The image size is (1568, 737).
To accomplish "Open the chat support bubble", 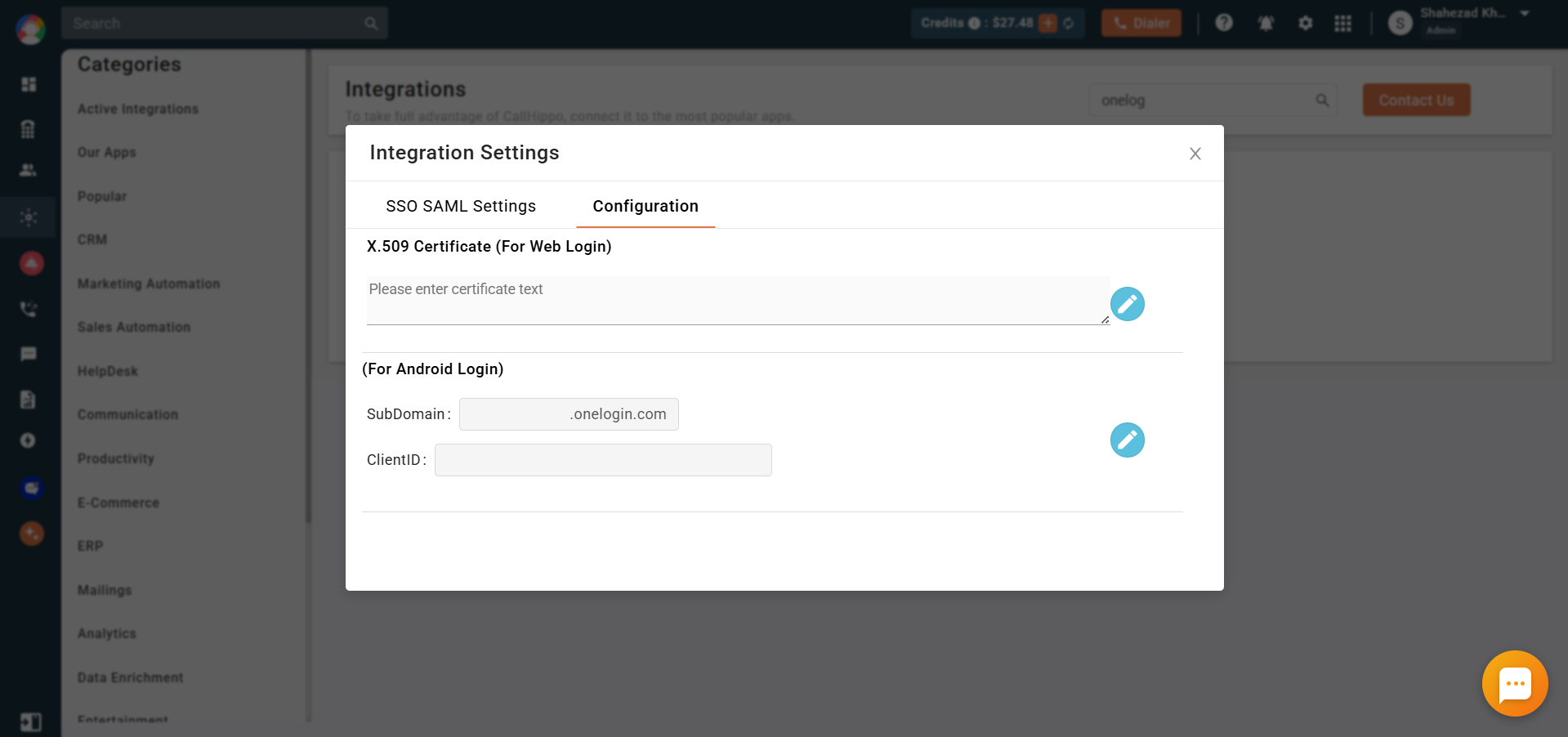I will coord(1515,684).
